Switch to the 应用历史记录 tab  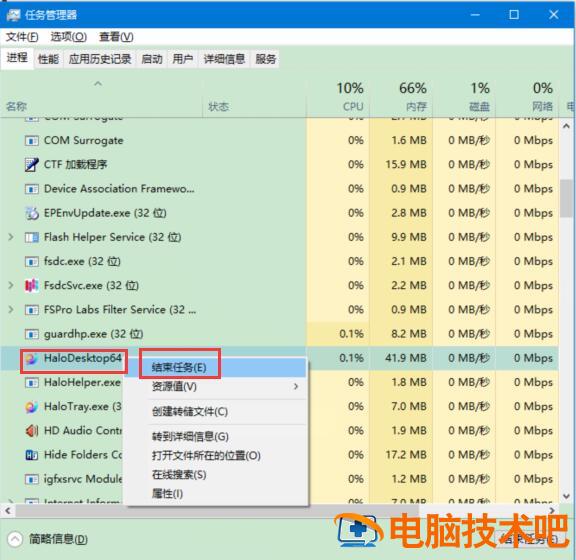point(100,59)
